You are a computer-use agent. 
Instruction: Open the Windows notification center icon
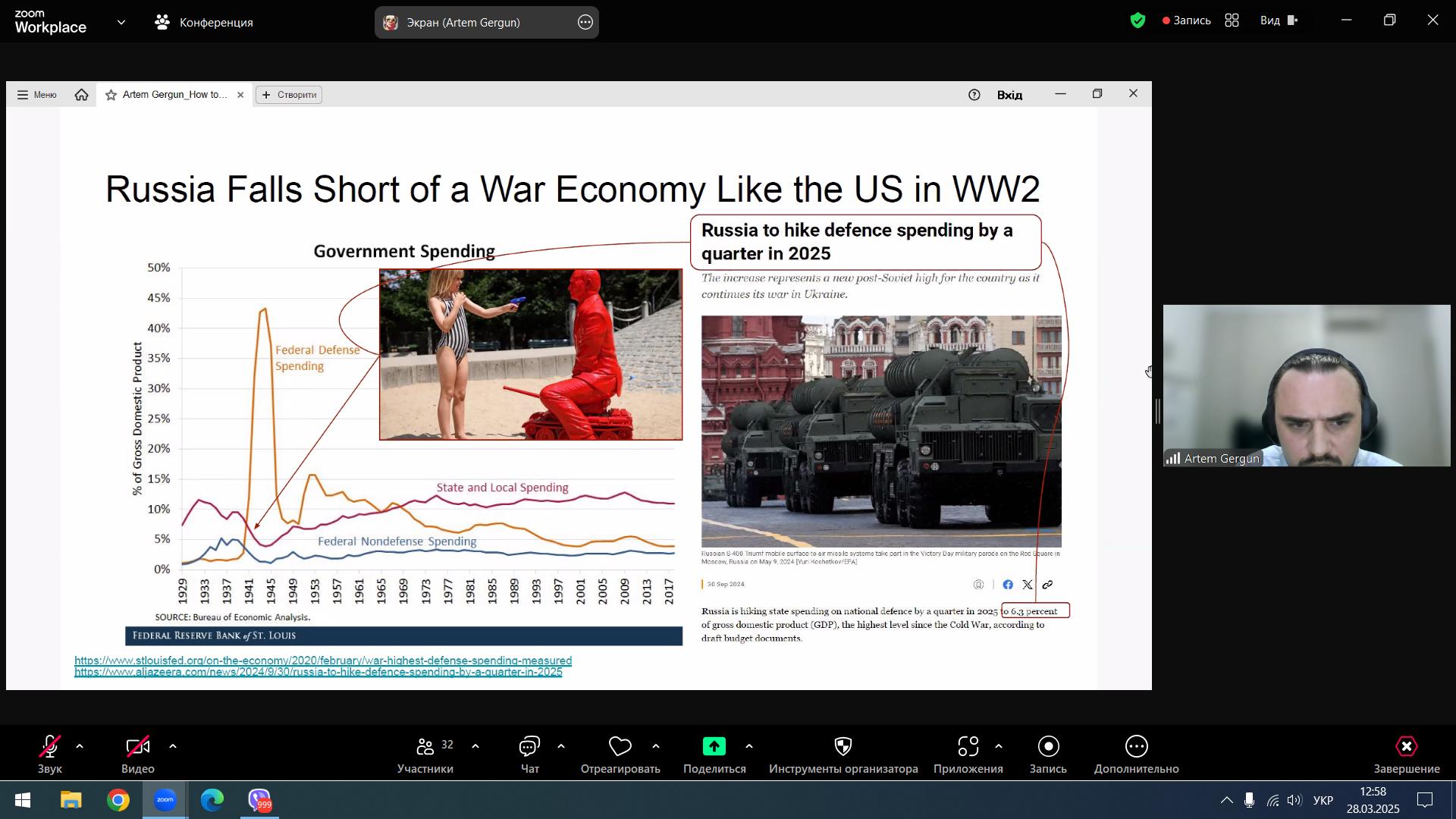coord(1425,801)
